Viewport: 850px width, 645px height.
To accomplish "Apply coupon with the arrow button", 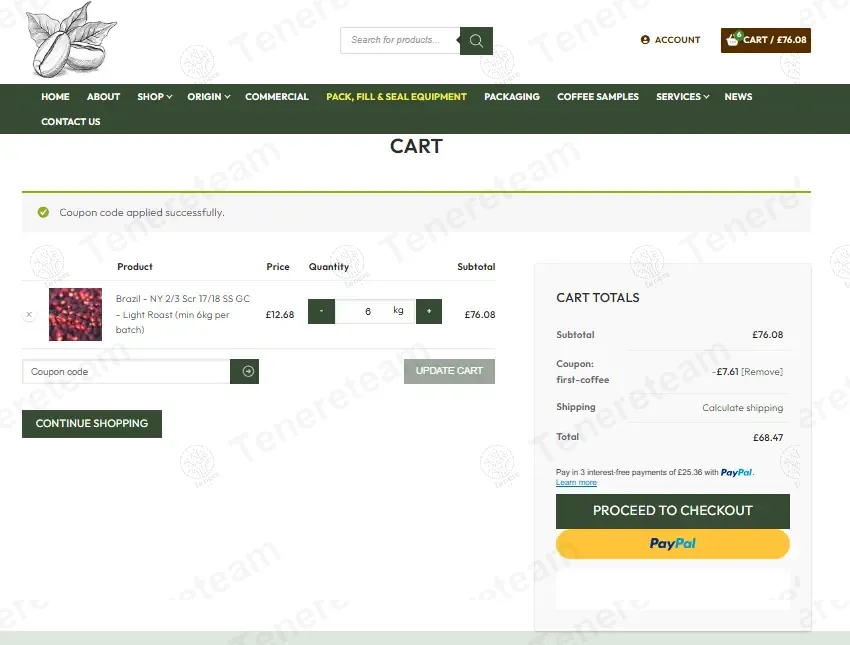I will 245,371.
